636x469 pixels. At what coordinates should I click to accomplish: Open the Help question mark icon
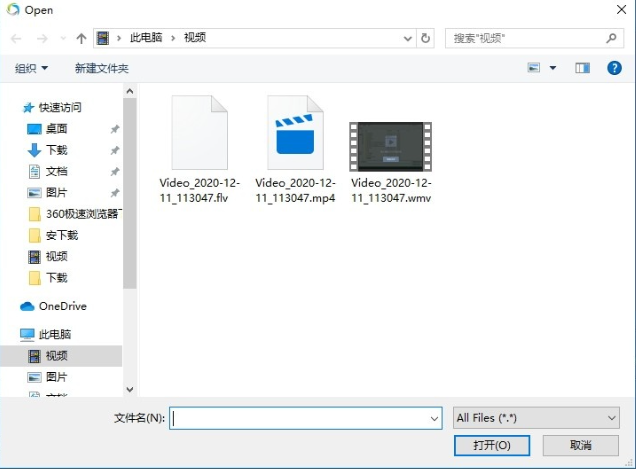(615, 68)
